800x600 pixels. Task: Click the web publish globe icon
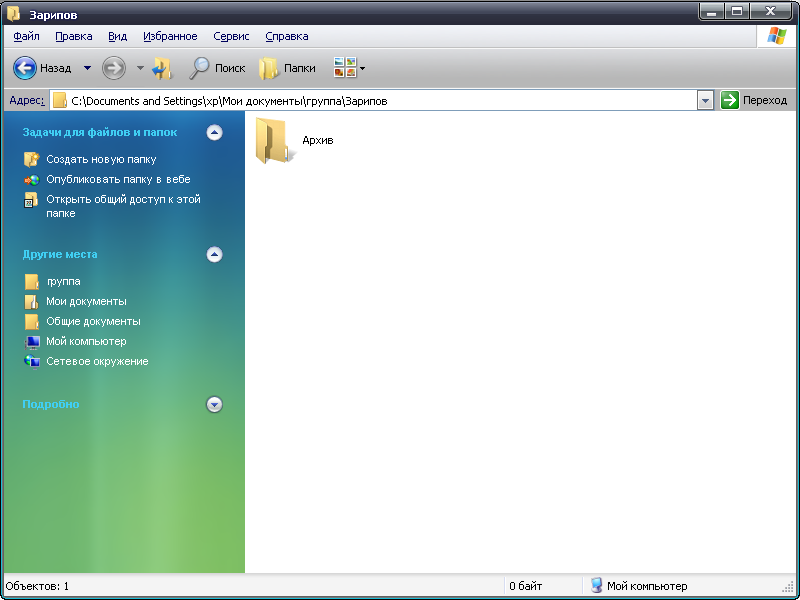coord(32,180)
